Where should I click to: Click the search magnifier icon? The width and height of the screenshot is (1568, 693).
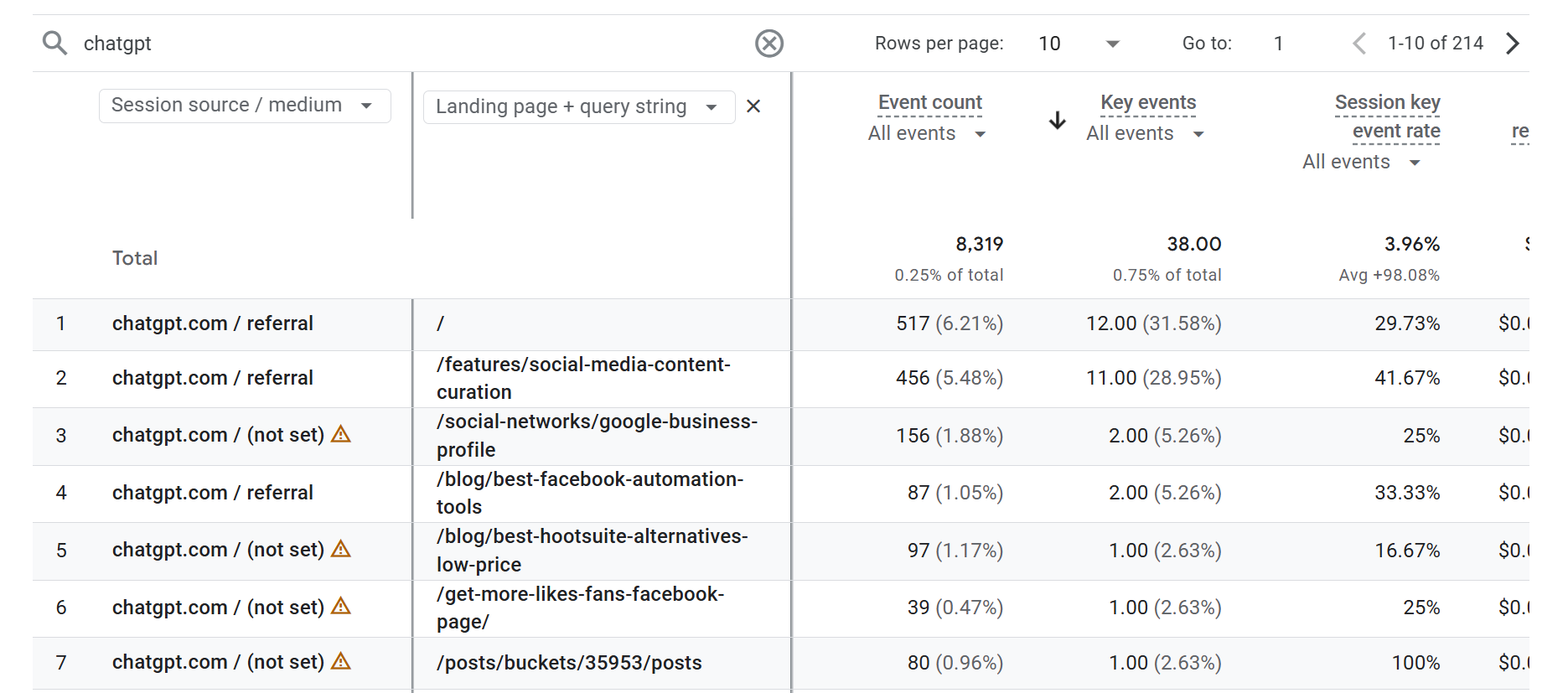pyautogui.click(x=54, y=43)
